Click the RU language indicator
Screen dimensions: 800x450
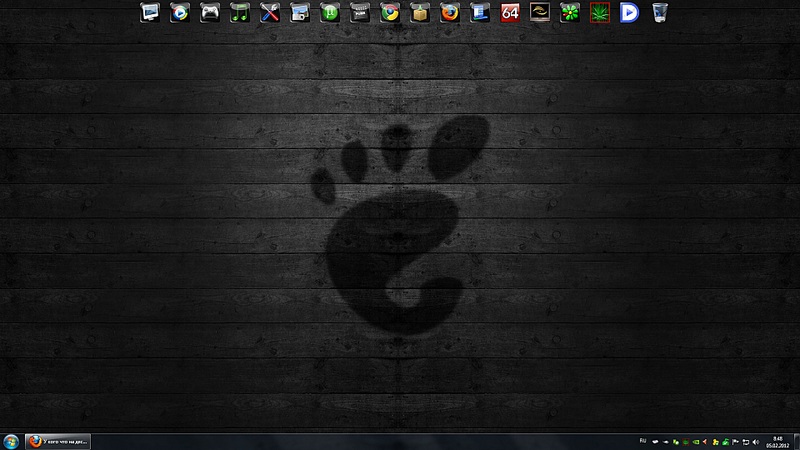tap(643, 441)
